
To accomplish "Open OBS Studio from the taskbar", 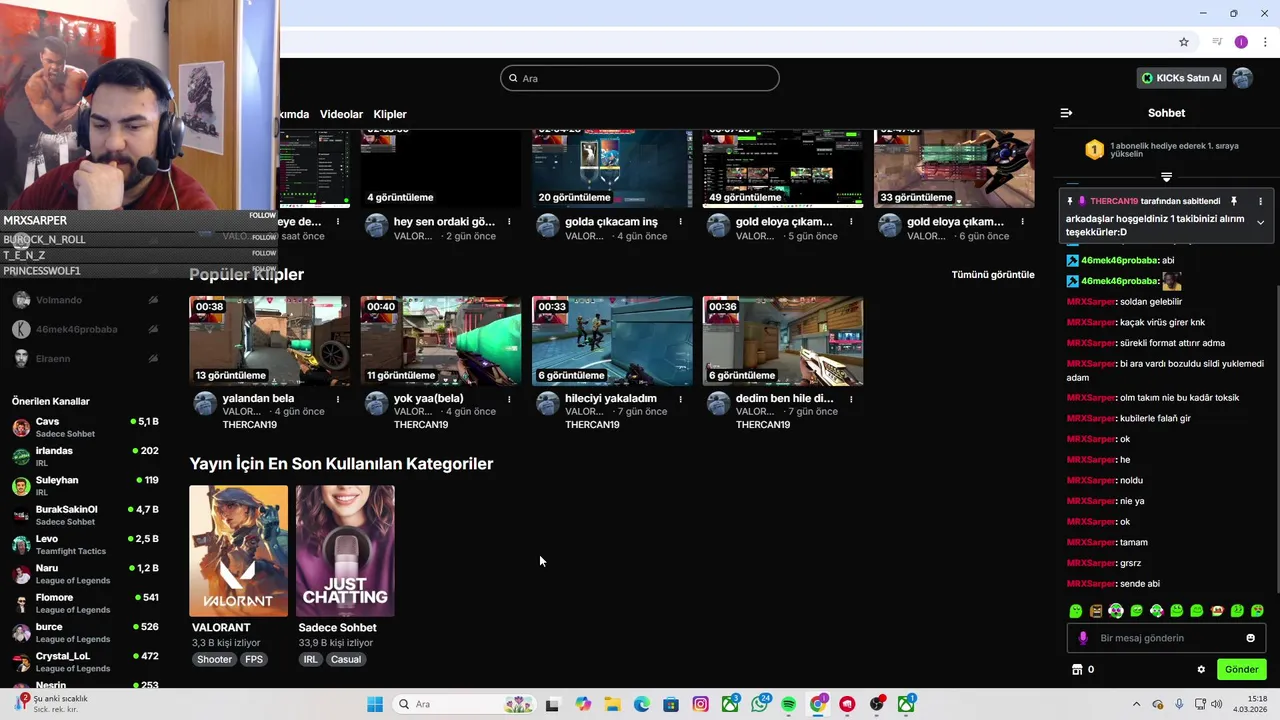I will coord(877,704).
